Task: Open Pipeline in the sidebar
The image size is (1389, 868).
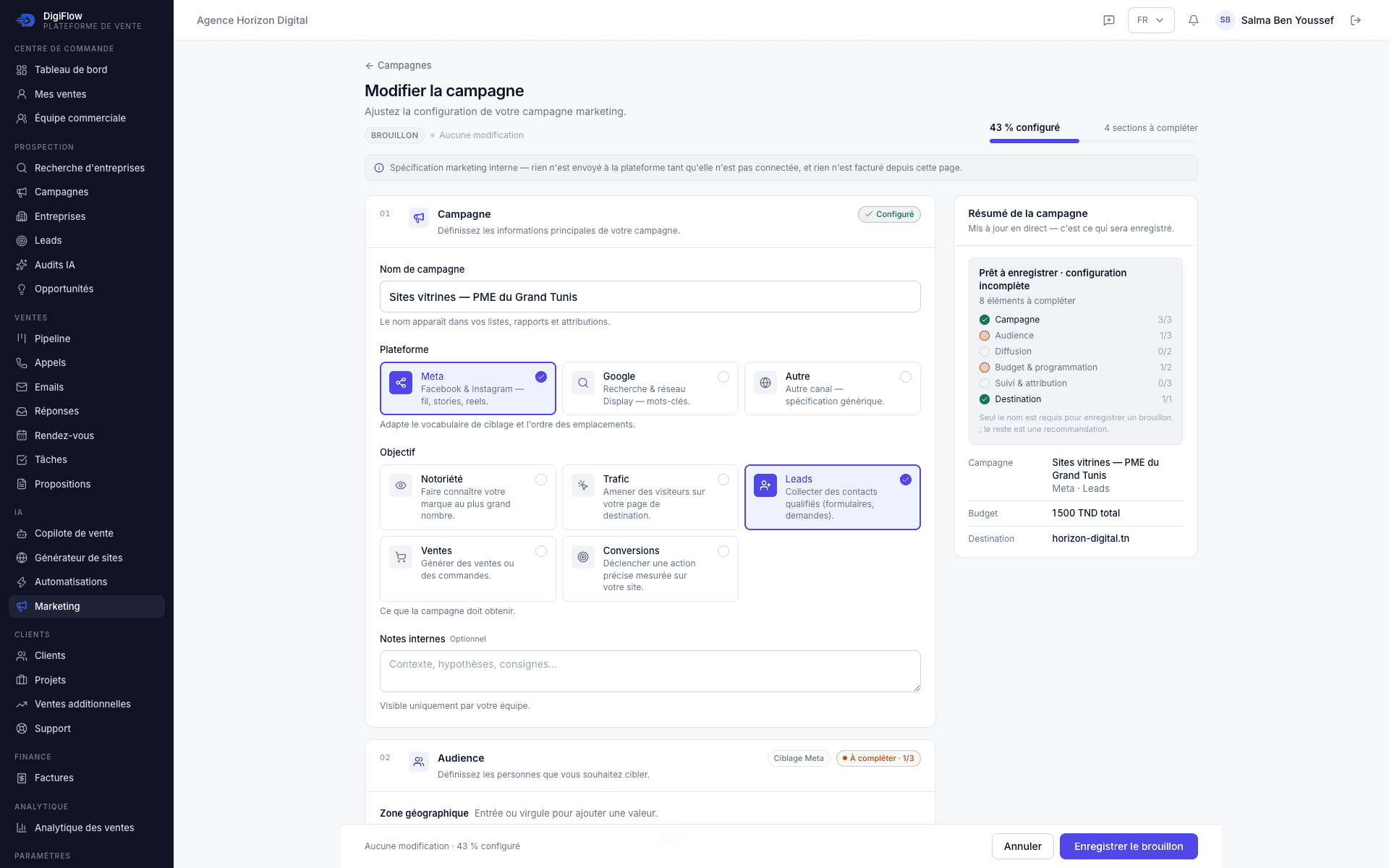Action: coord(87,339)
